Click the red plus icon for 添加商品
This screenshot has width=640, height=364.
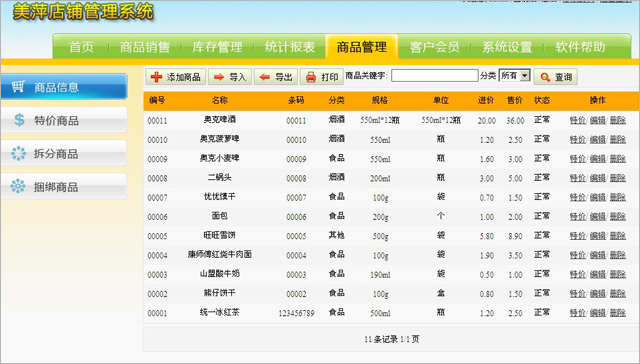156,77
